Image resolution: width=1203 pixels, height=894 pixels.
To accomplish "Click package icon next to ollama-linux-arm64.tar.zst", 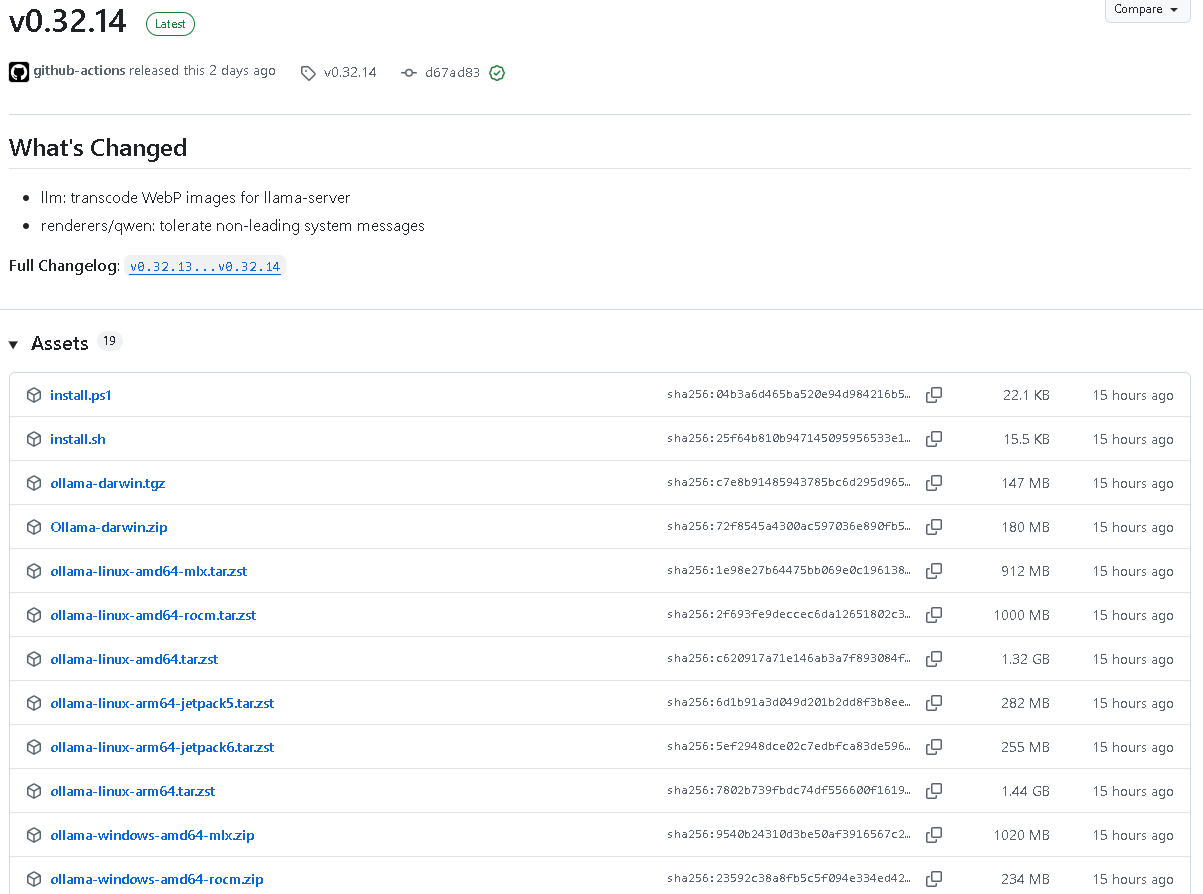I will (34, 791).
